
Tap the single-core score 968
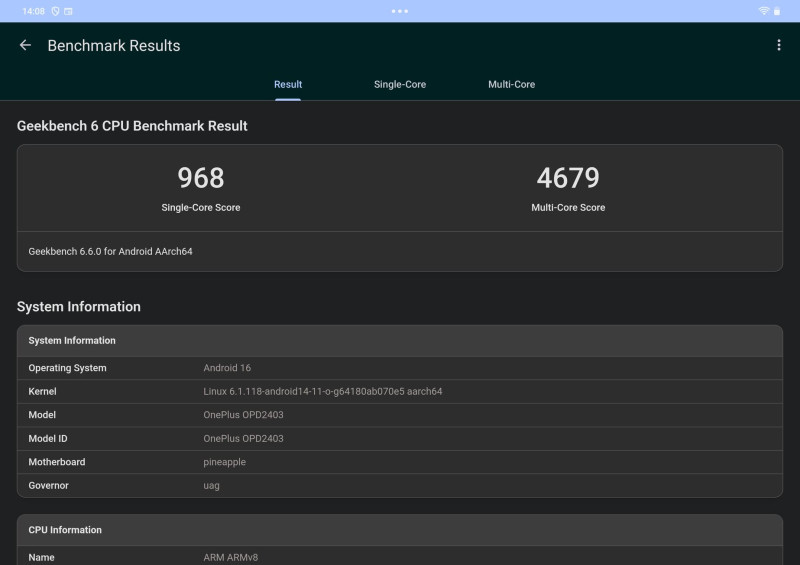(201, 178)
